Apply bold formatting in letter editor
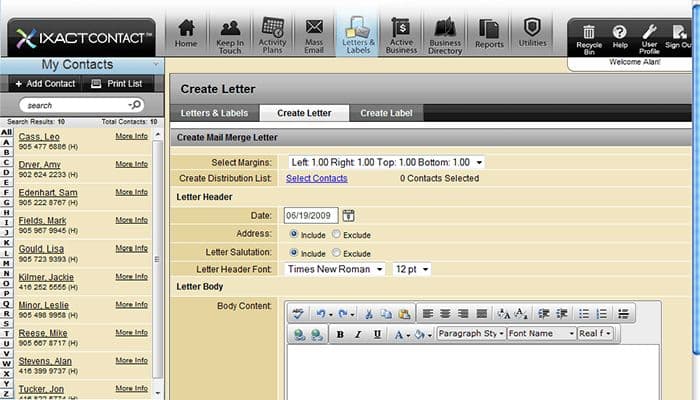Screen dimensions: 700x400 [x=341, y=334]
